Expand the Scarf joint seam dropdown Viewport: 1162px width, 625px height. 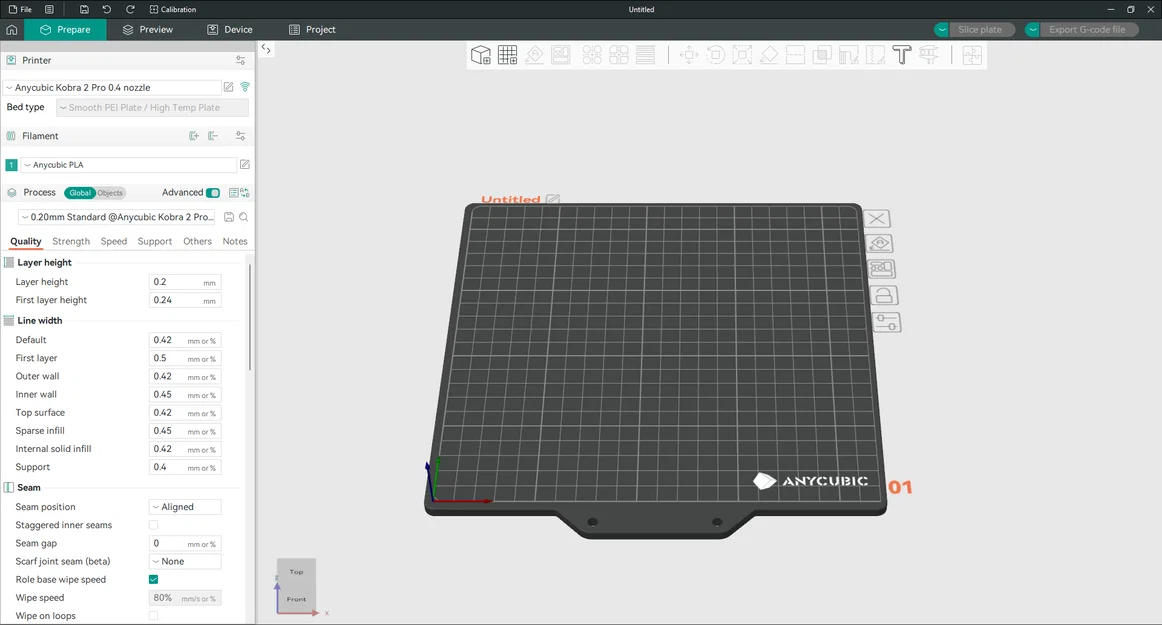pyautogui.click(x=185, y=562)
